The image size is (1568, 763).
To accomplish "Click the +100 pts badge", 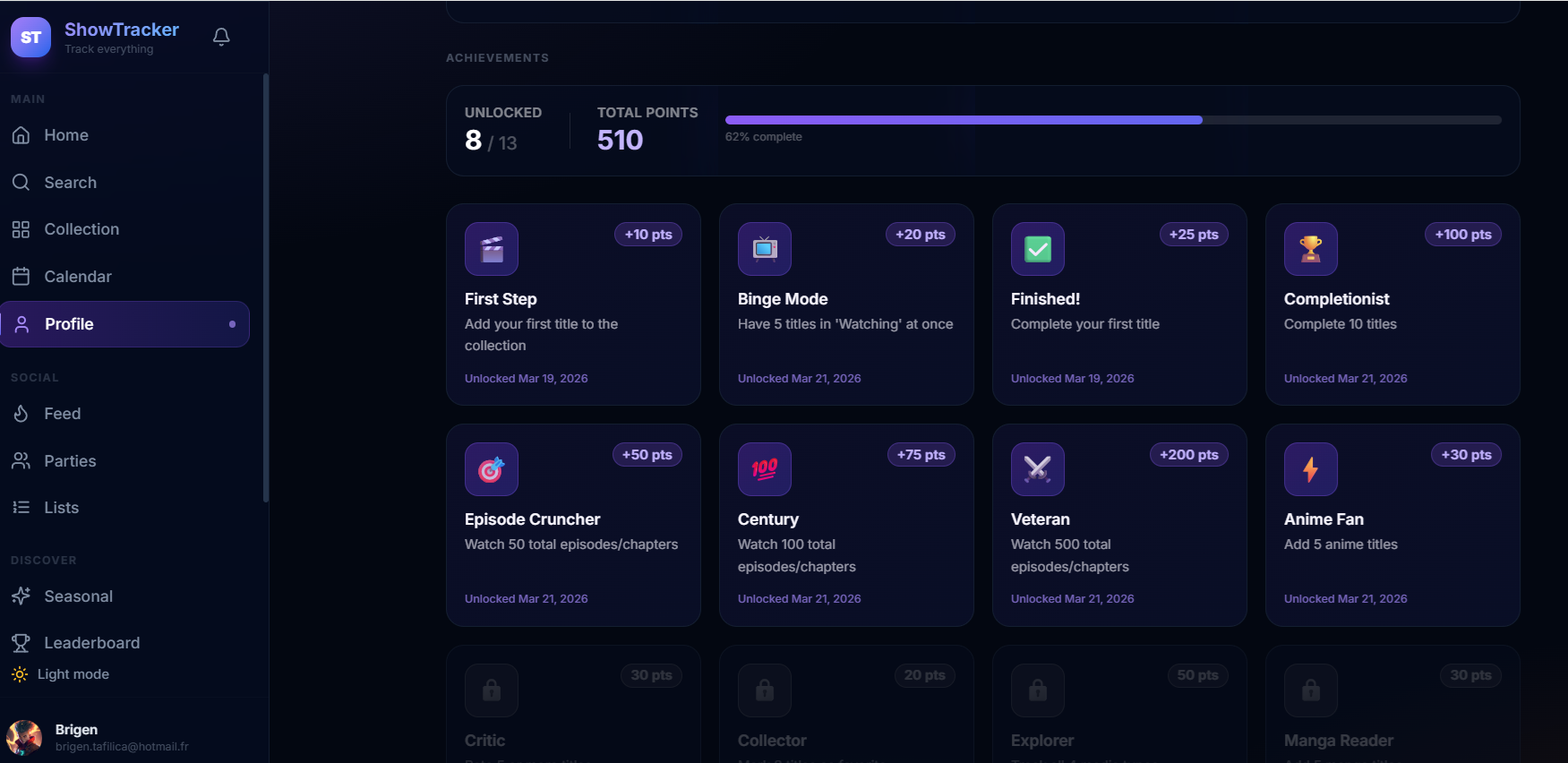I will coord(1463,235).
